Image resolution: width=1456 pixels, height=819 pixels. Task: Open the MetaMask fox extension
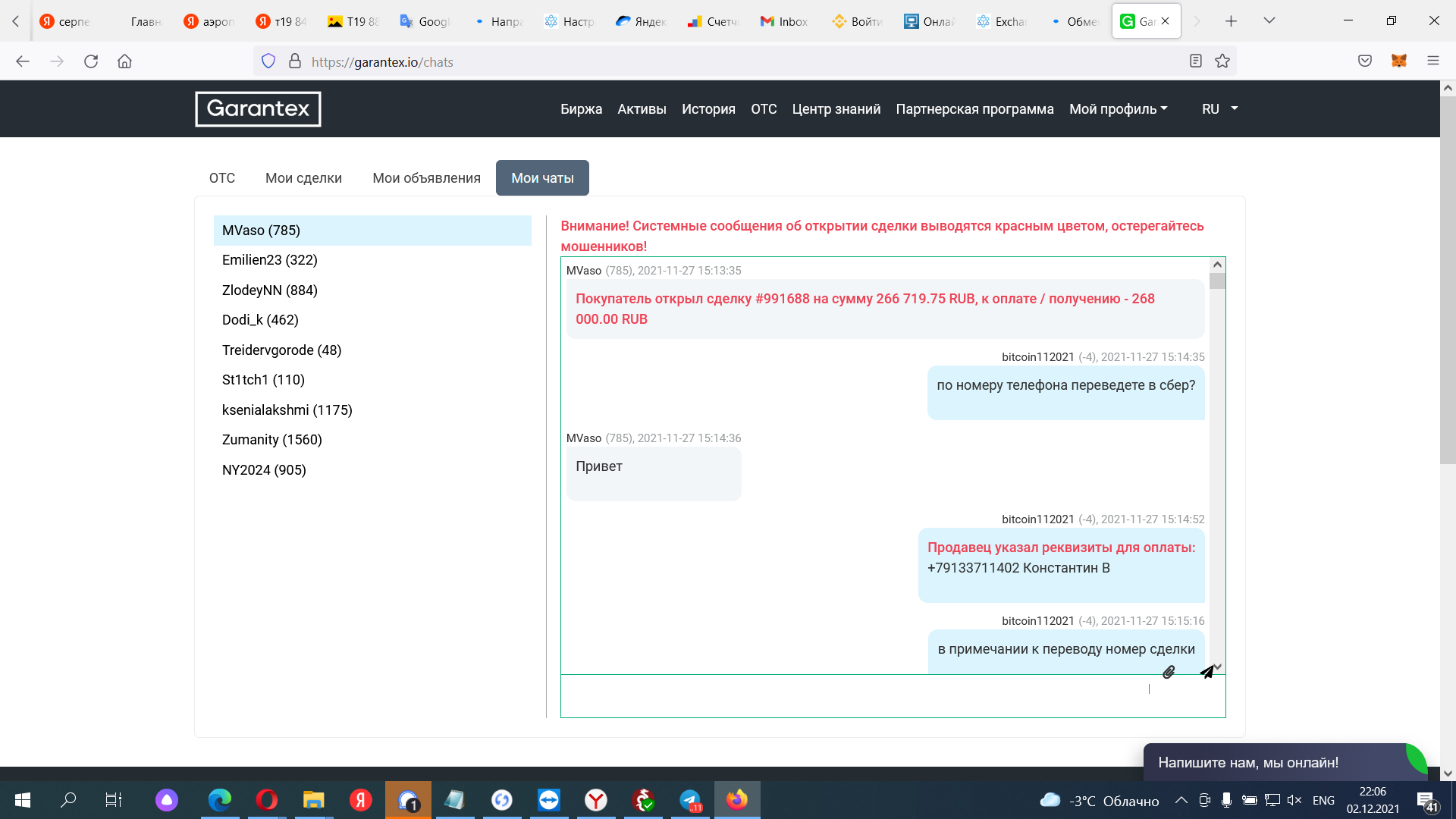pyautogui.click(x=1399, y=61)
